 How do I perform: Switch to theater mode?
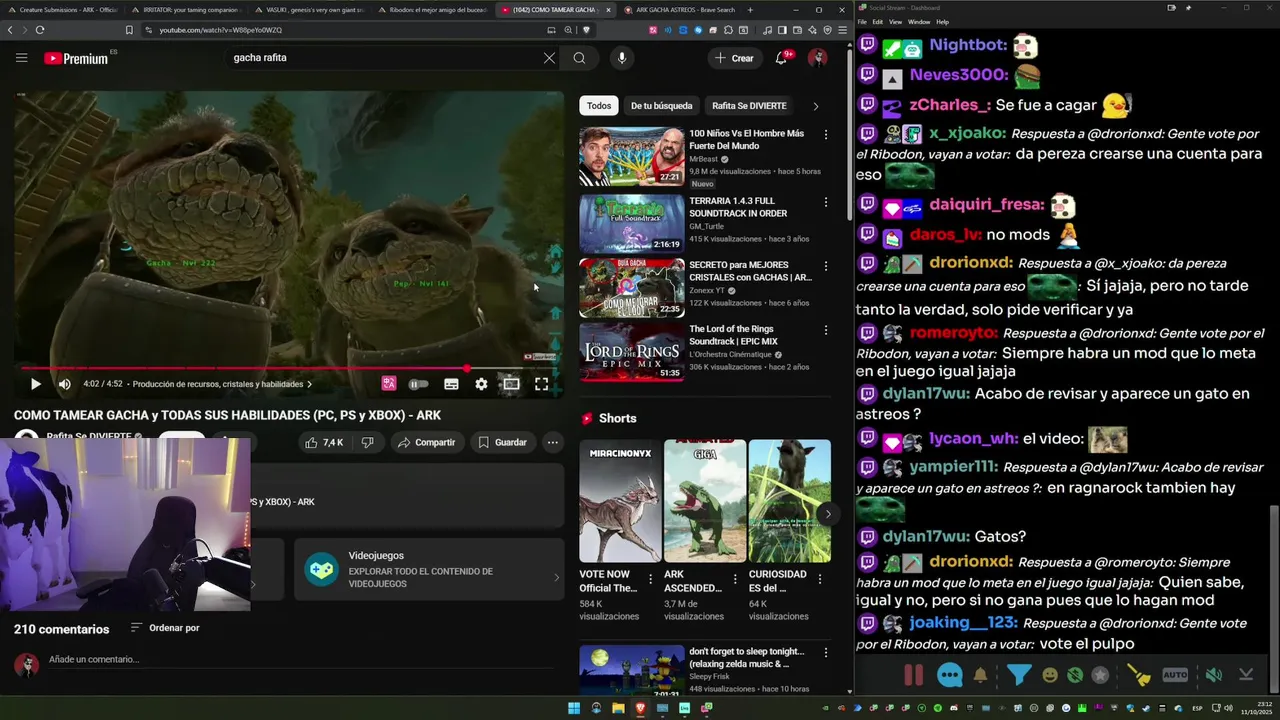pyautogui.click(x=511, y=384)
